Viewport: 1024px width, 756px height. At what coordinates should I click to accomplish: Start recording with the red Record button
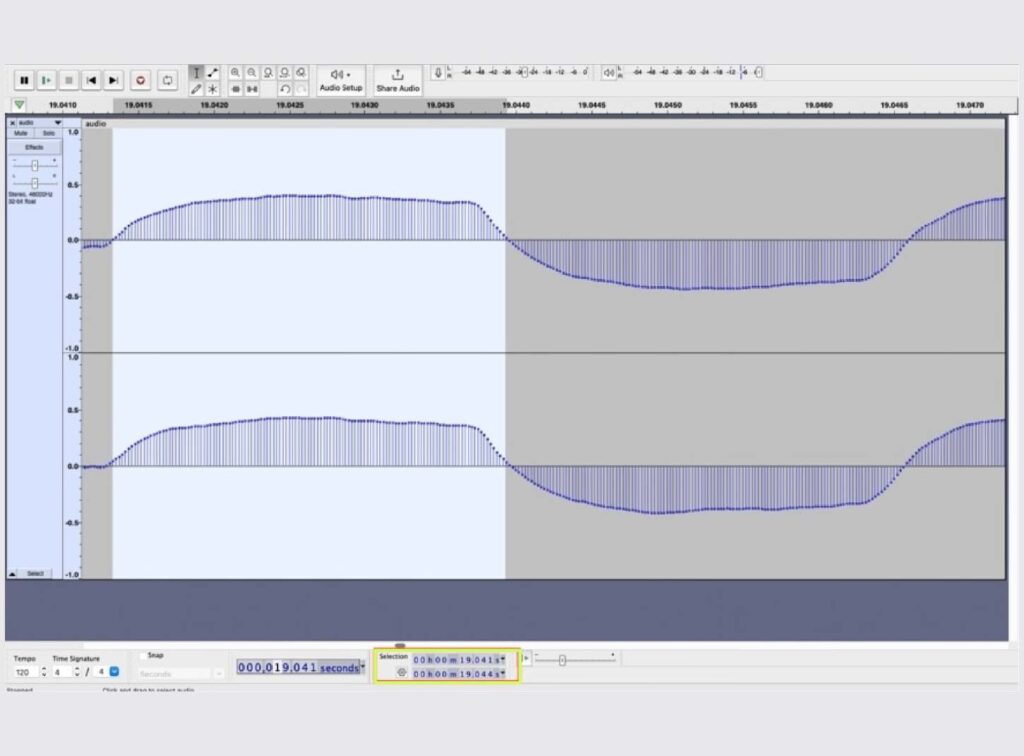(x=140, y=80)
